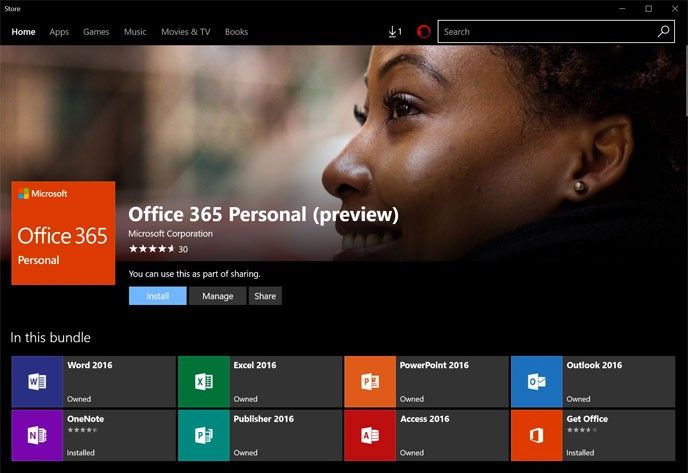Open the user account avatar
The image size is (688, 473).
[423, 32]
